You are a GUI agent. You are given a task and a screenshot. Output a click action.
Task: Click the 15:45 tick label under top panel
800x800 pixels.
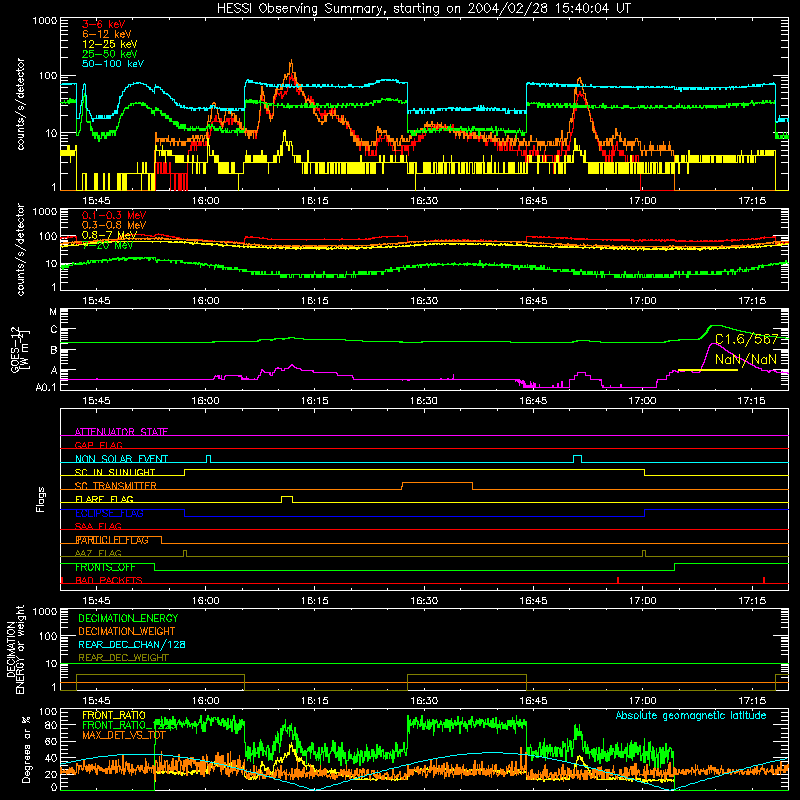pos(96,201)
